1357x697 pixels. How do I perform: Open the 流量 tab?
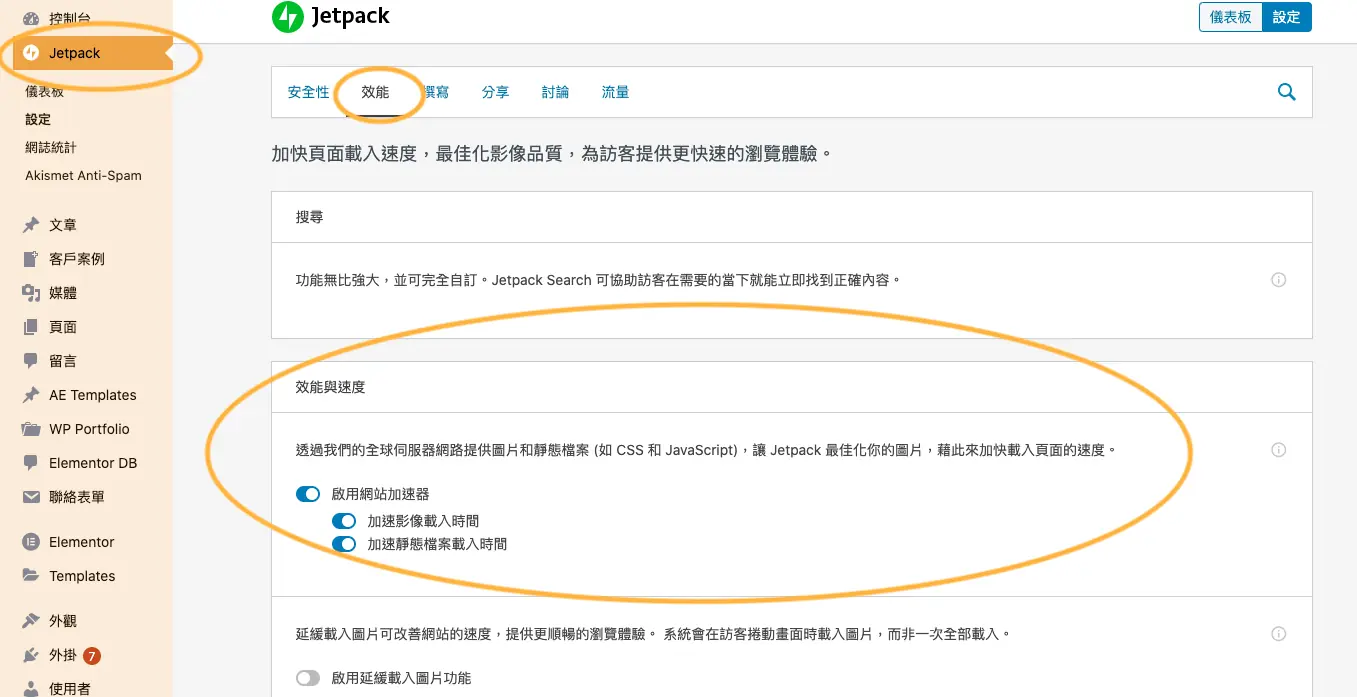[x=615, y=92]
